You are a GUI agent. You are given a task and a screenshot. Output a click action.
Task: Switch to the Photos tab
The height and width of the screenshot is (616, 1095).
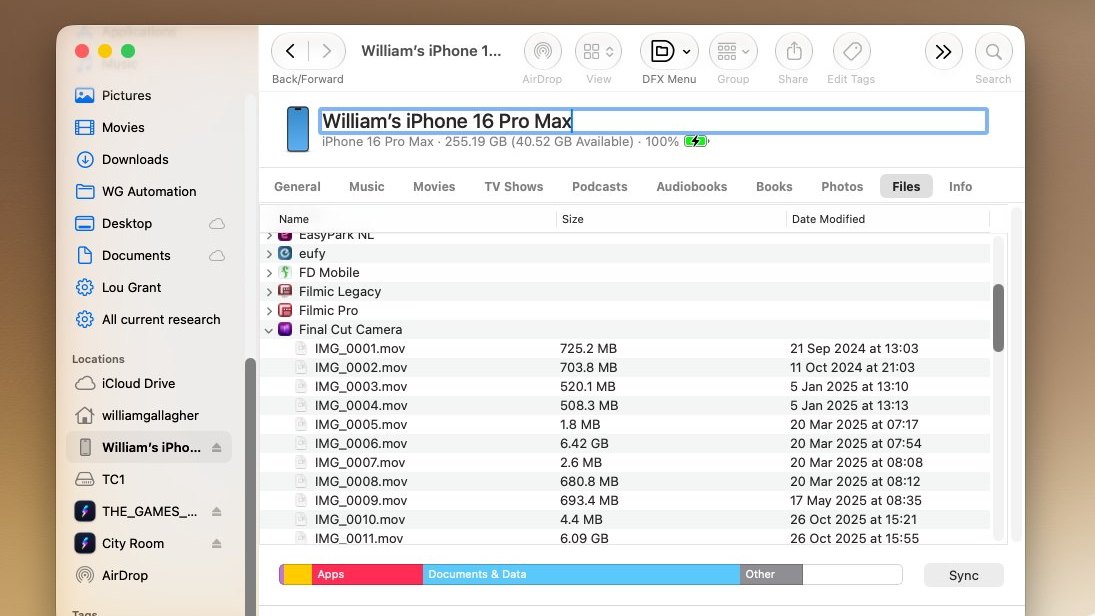click(x=842, y=186)
